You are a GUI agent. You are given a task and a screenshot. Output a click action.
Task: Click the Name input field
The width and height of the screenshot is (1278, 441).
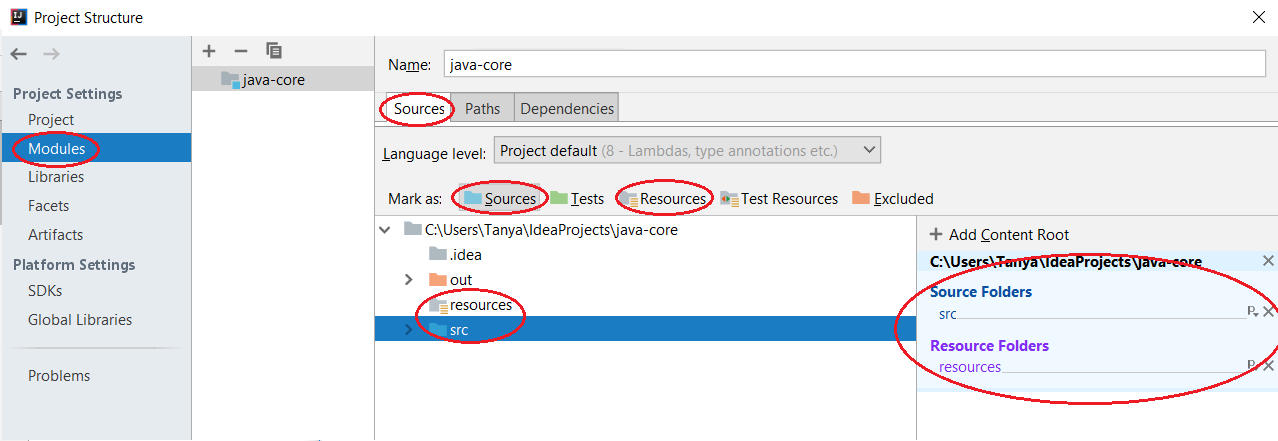pos(856,64)
